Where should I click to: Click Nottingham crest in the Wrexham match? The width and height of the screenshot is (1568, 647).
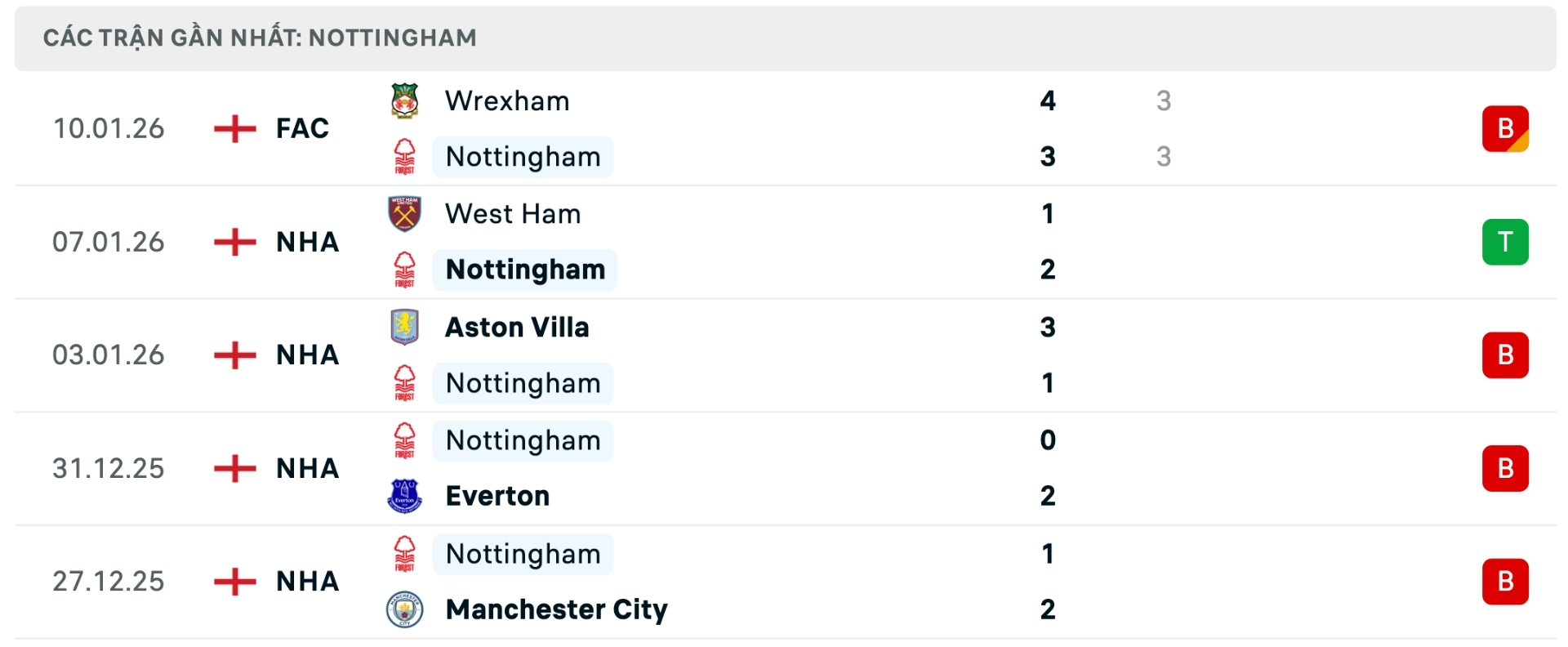(x=404, y=156)
